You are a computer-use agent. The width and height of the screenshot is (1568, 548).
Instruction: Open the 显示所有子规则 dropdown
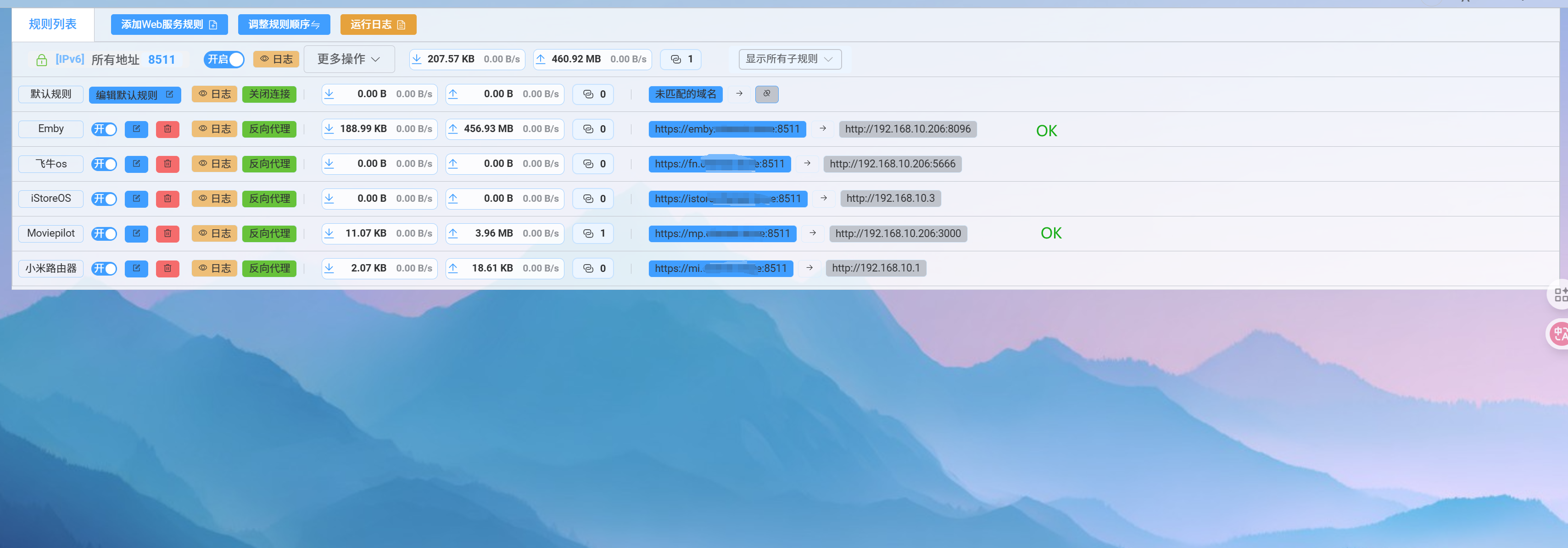[789, 59]
